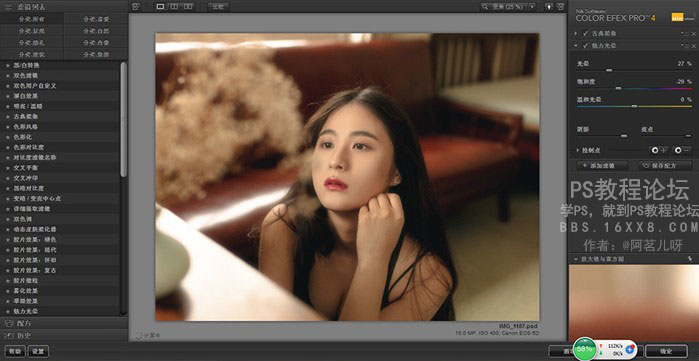Select the 分类.所有 category tab
This screenshot has height=361, width=699.
click(x=32, y=19)
